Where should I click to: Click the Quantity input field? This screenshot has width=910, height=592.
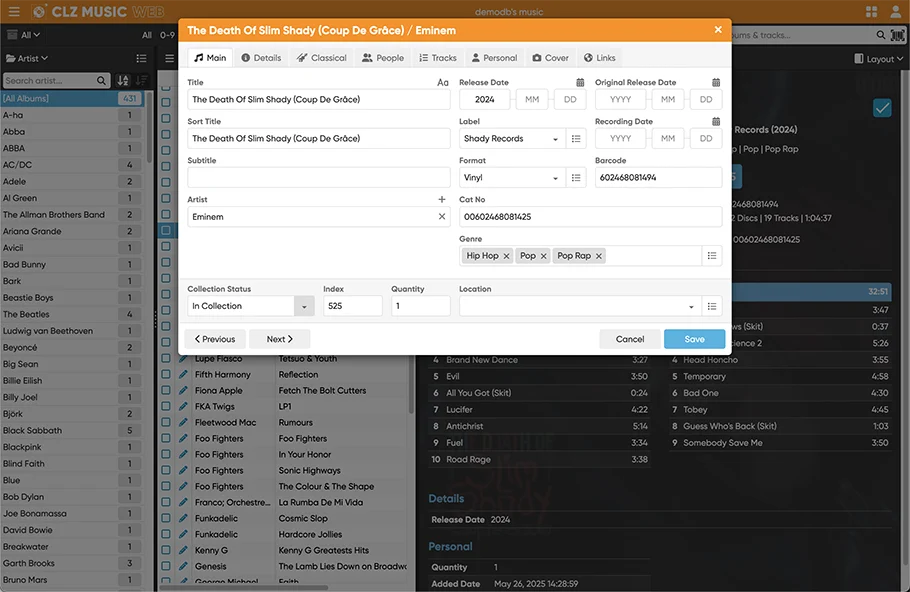click(421, 306)
